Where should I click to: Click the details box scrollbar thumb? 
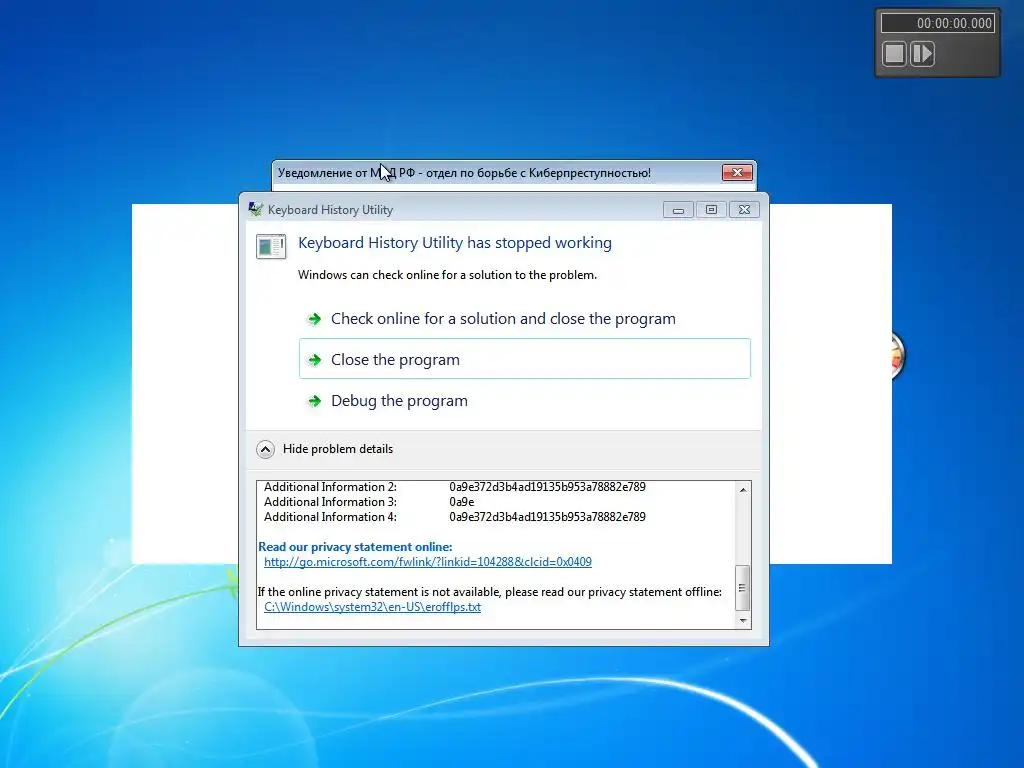(x=743, y=588)
